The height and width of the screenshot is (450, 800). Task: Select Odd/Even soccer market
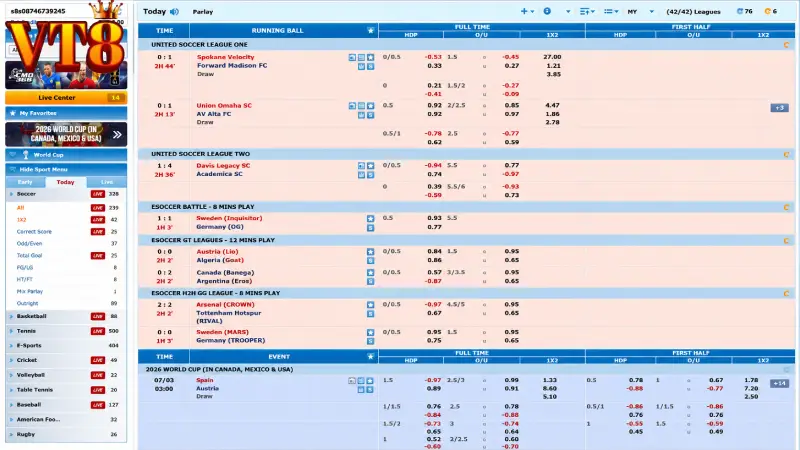click(29, 244)
